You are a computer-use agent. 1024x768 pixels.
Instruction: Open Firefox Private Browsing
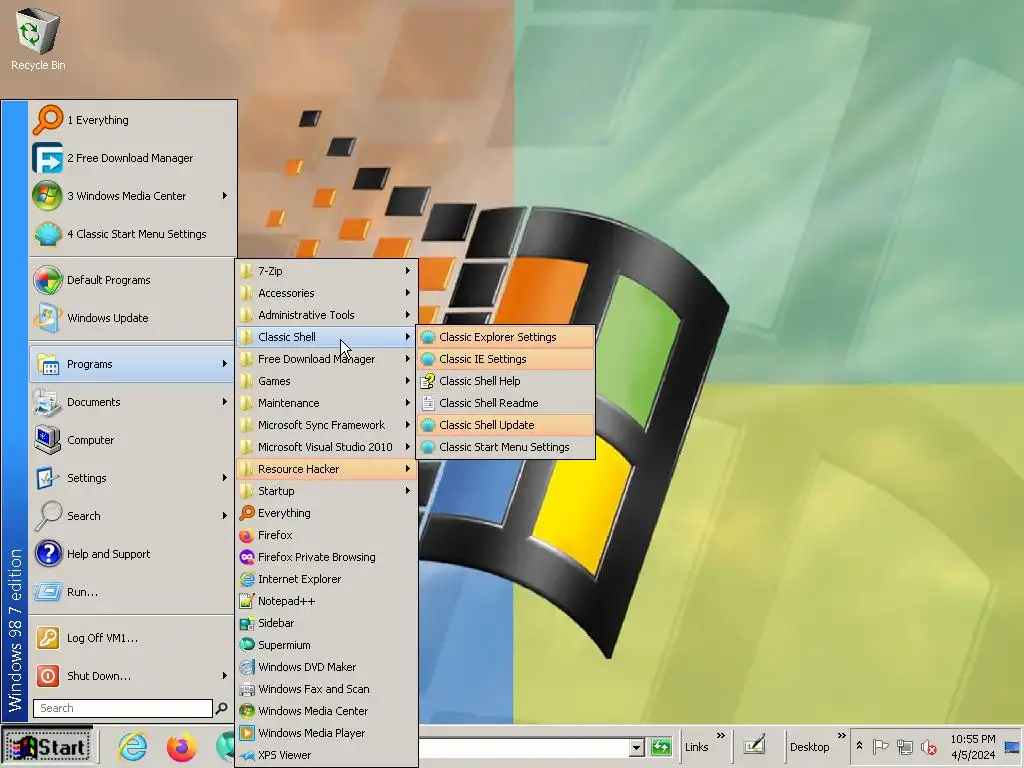pyautogui.click(x=327, y=557)
